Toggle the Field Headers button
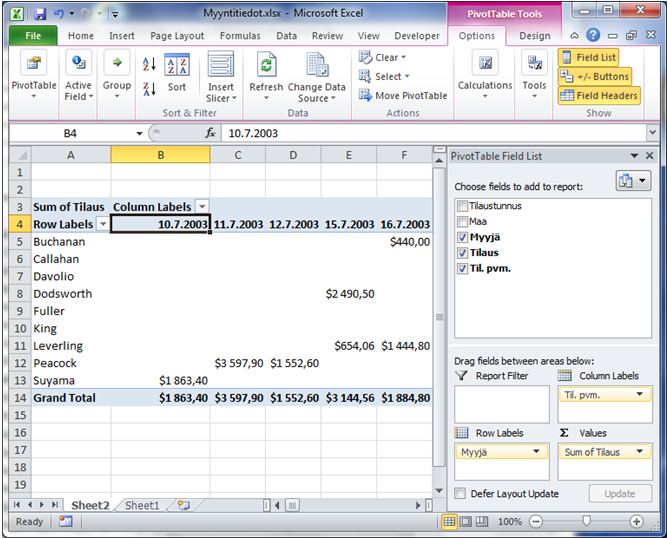The height and width of the screenshot is (538, 667). point(599,96)
